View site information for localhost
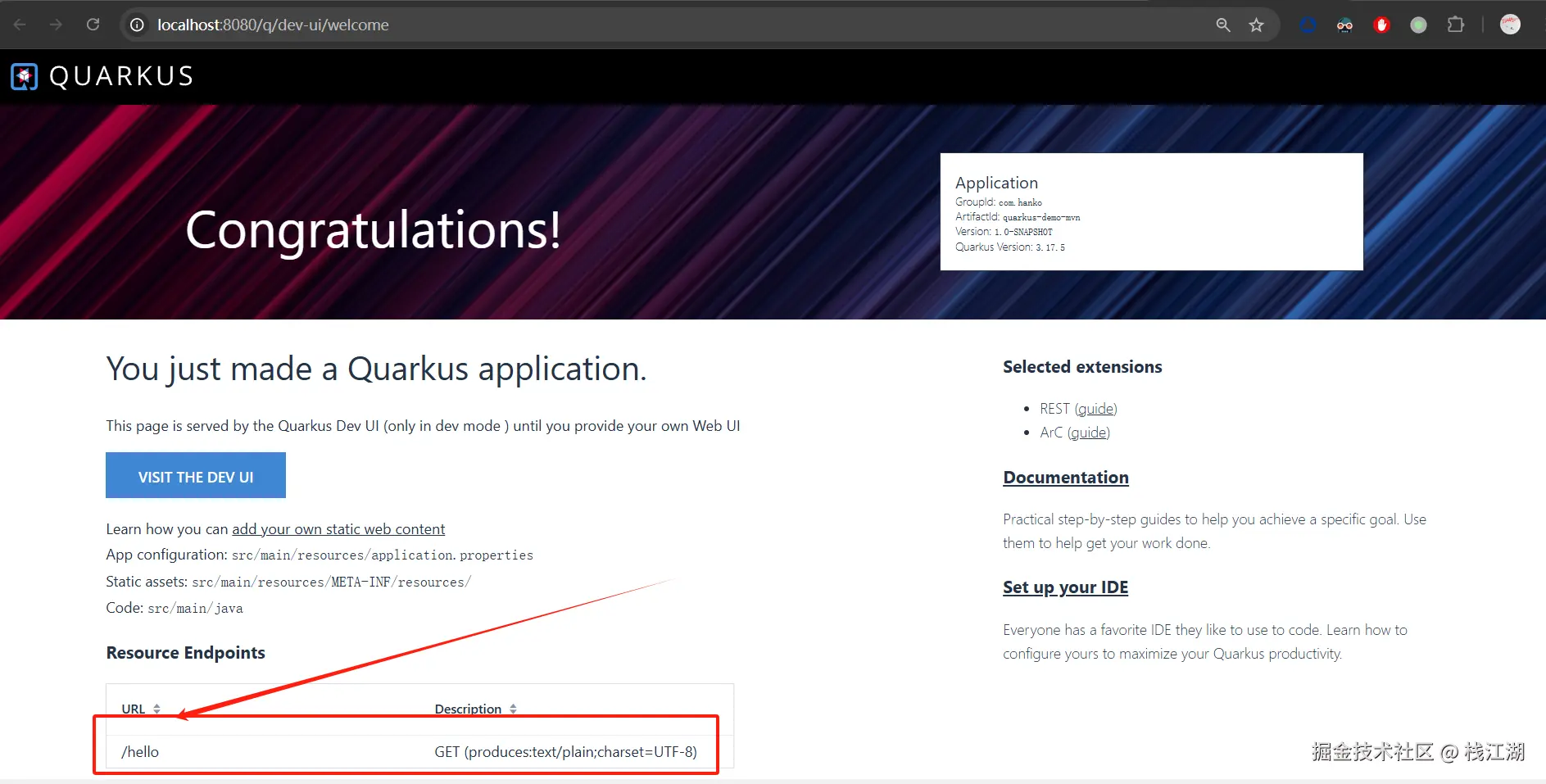Screen dimensions: 1546x784 click(137, 25)
